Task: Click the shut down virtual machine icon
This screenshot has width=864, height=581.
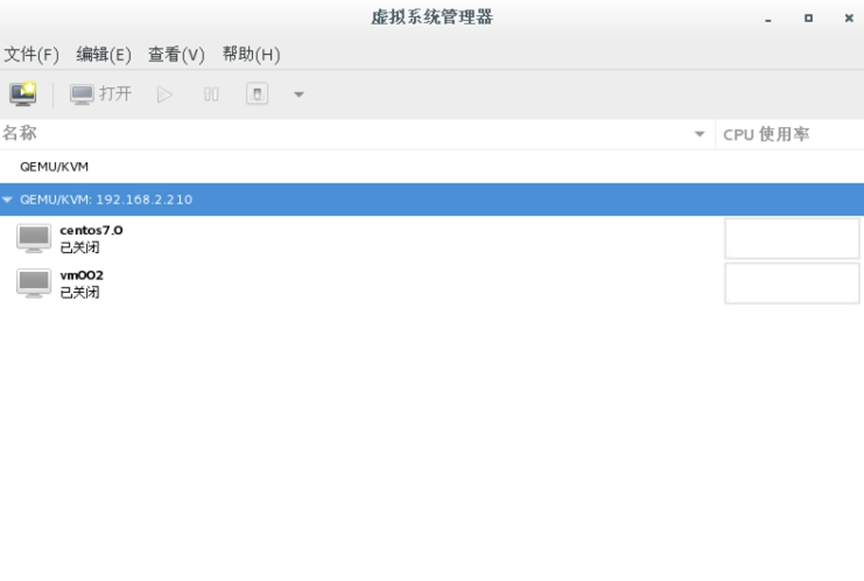Action: point(257,94)
